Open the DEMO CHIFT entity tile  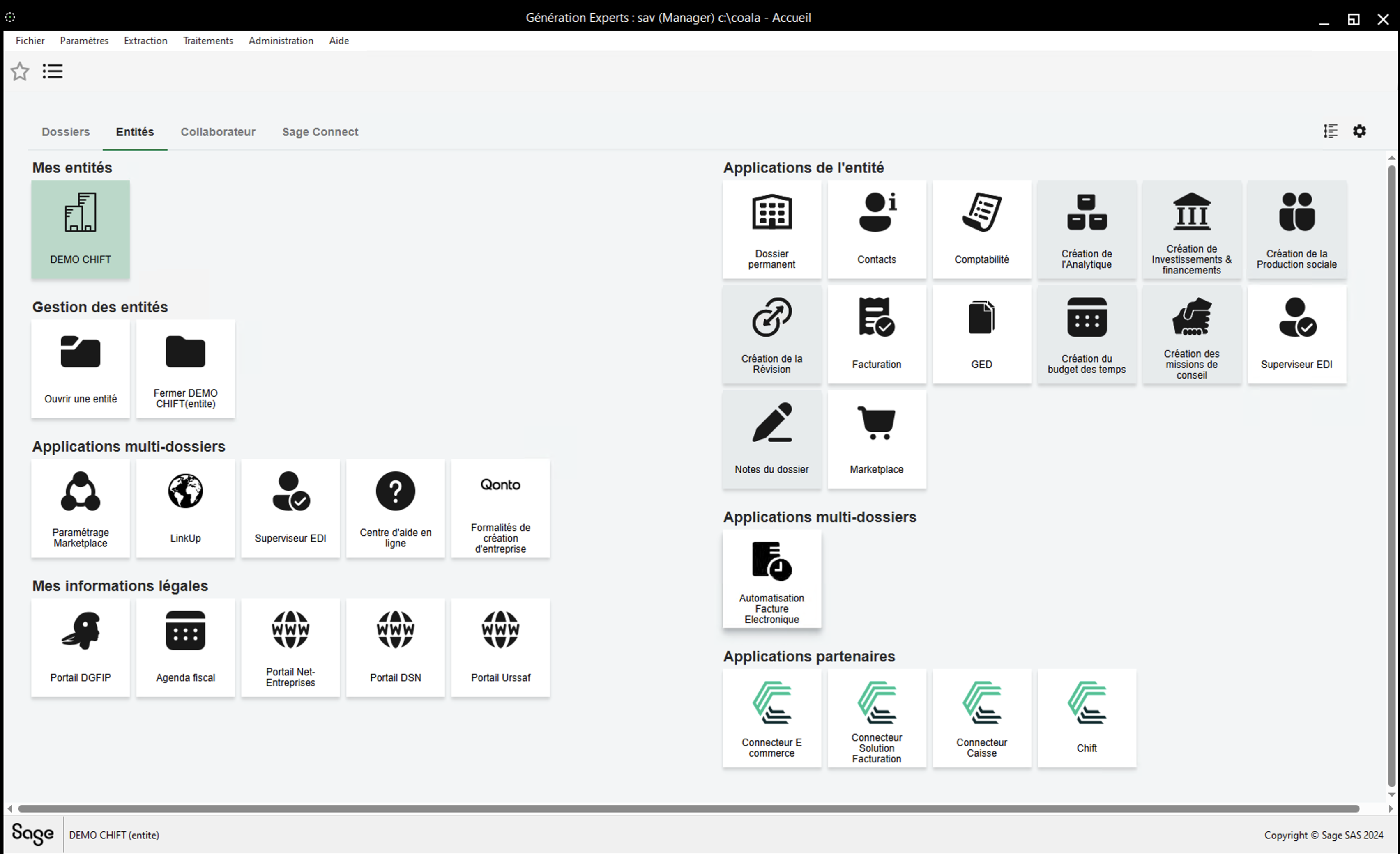pyautogui.click(x=80, y=230)
